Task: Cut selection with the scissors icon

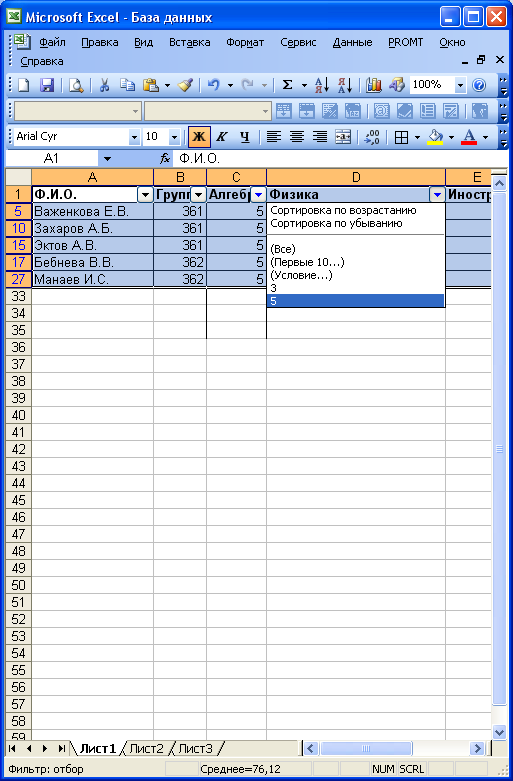Action: click(104, 86)
